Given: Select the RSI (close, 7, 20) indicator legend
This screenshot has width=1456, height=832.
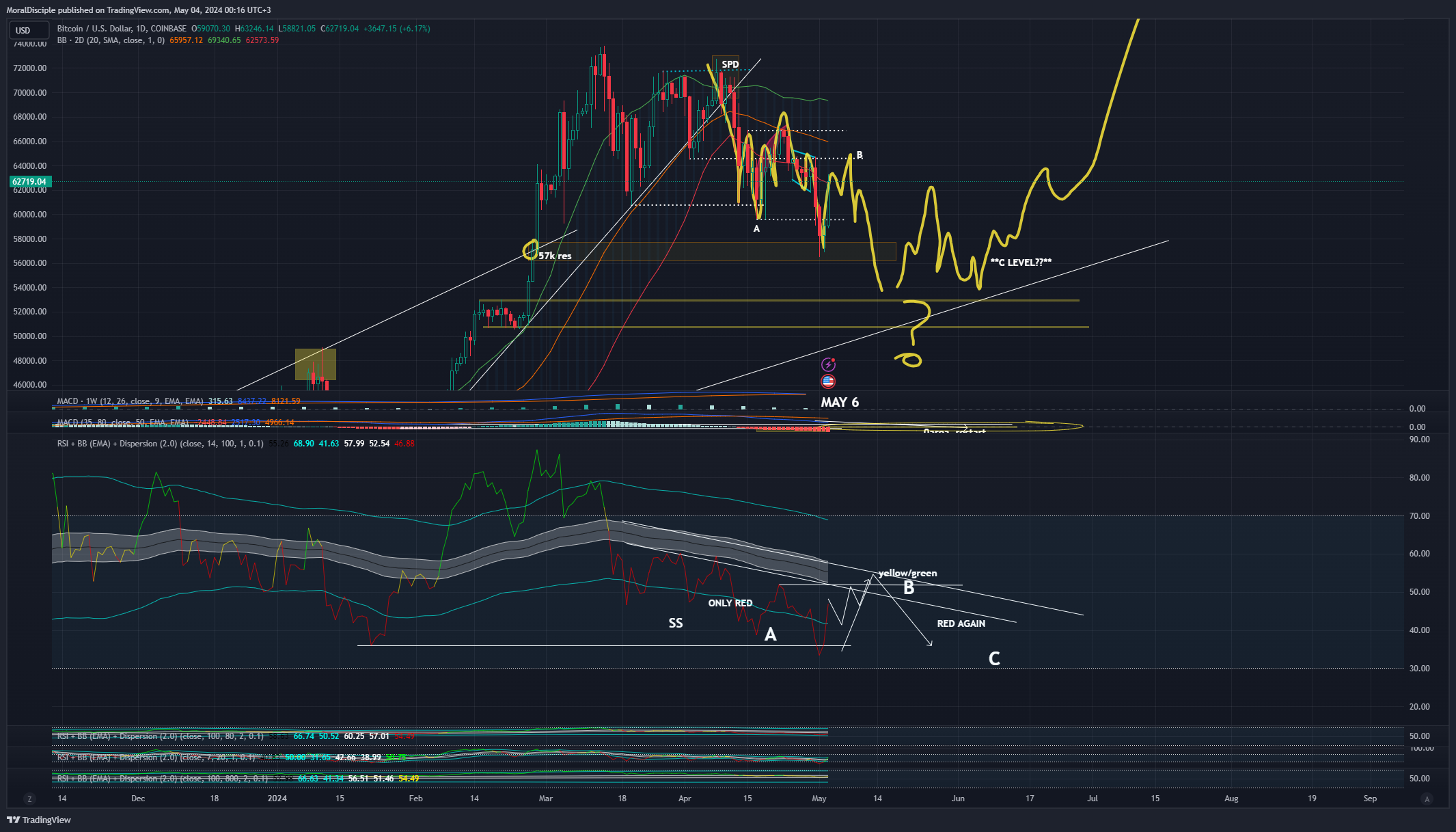Looking at the screenshot, I should (x=156, y=757).
